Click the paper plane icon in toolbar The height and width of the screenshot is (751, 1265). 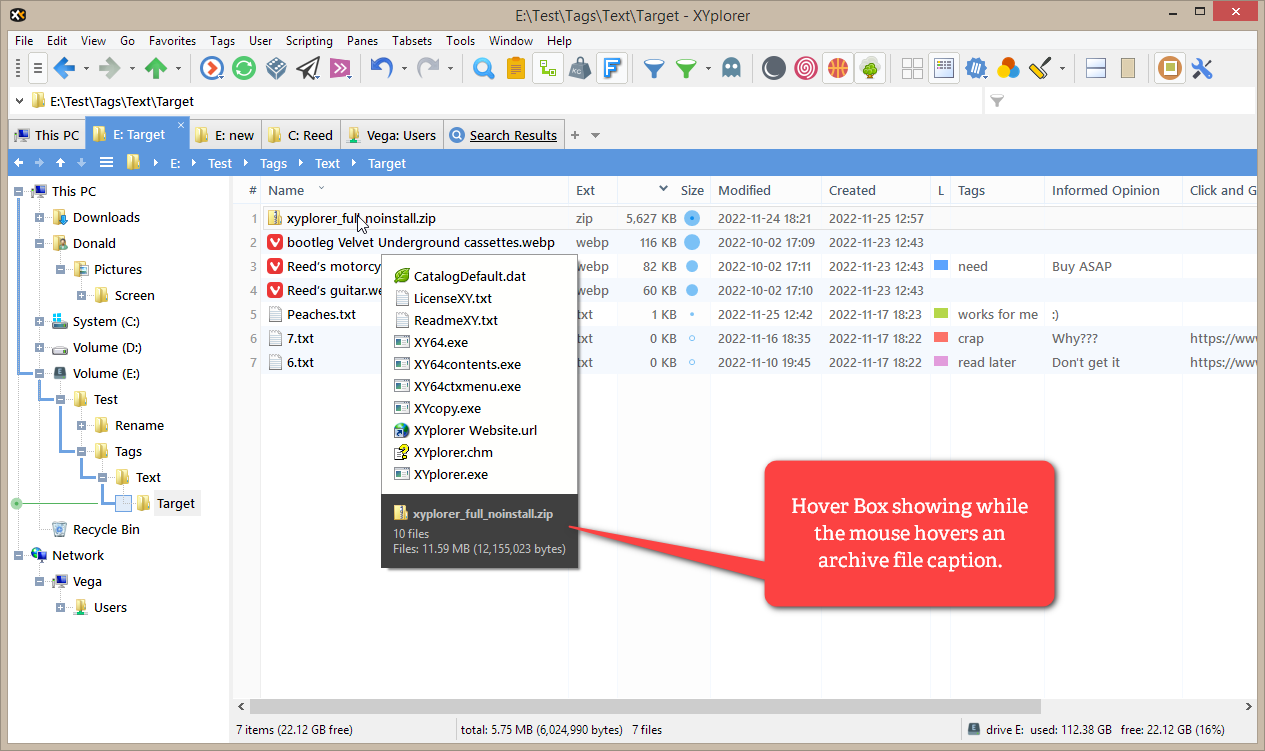308,68
